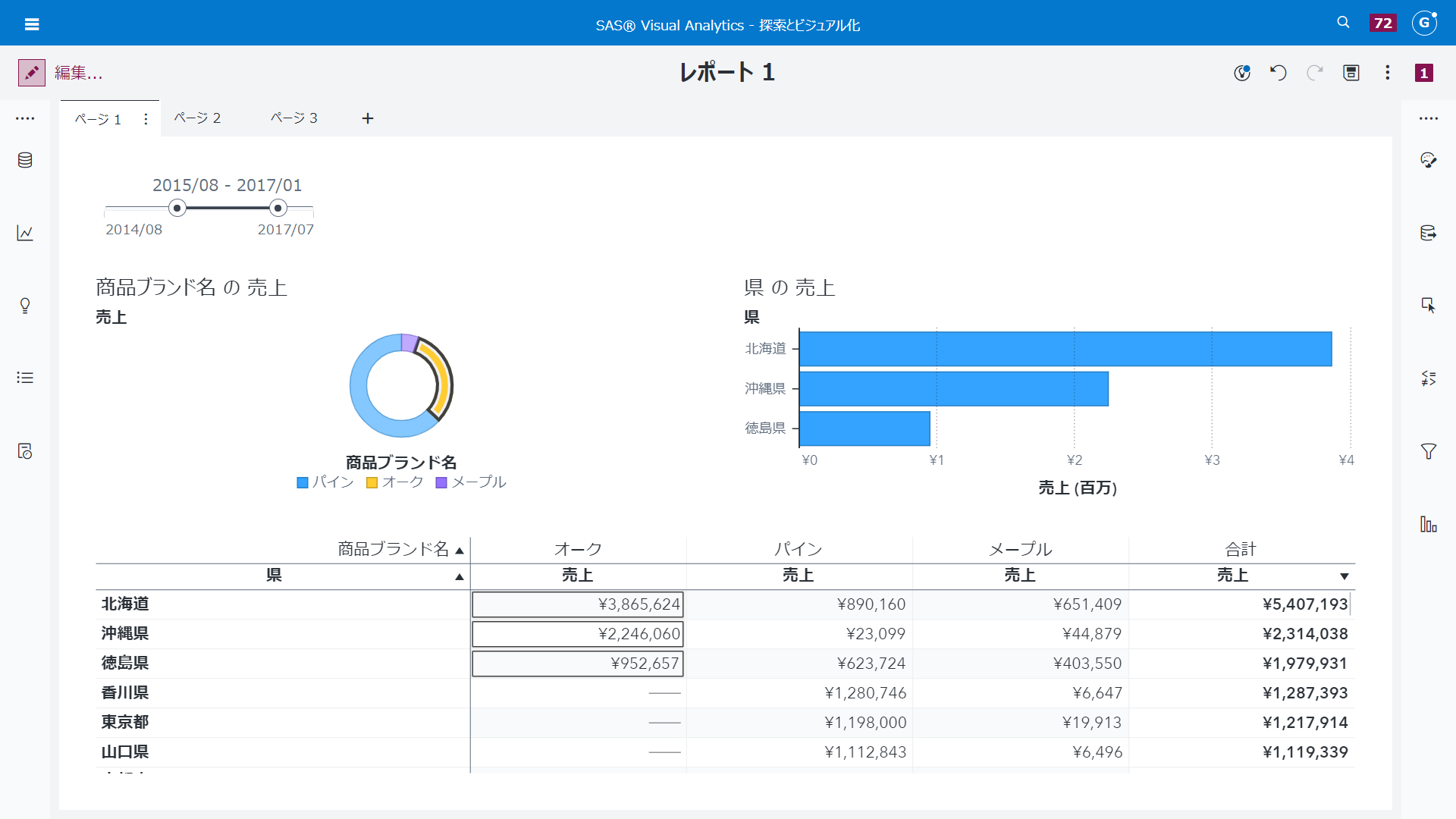Select the 北海道 bar in chart
This screenshot has height=819, width=1456.
(1065, 349)
